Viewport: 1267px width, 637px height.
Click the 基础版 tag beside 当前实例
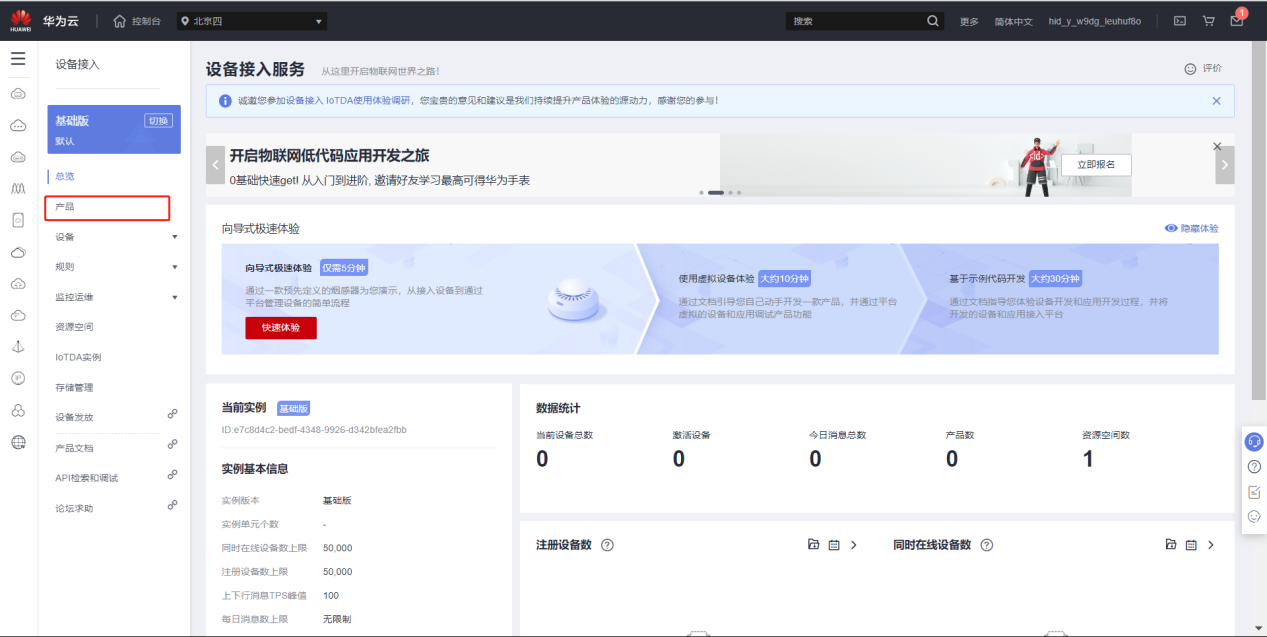tap(294, 408)
